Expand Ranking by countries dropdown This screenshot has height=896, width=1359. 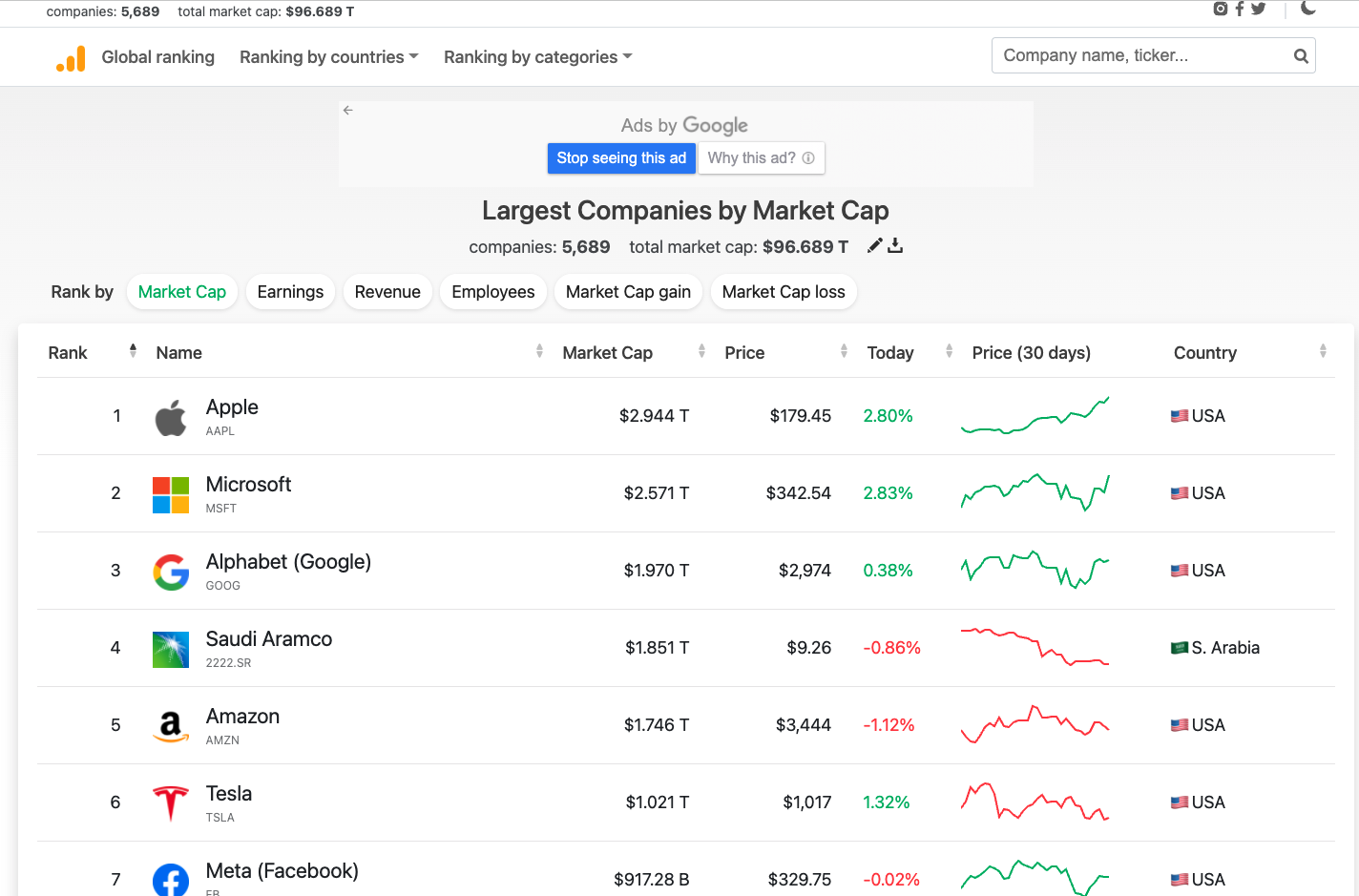(329, 57)
